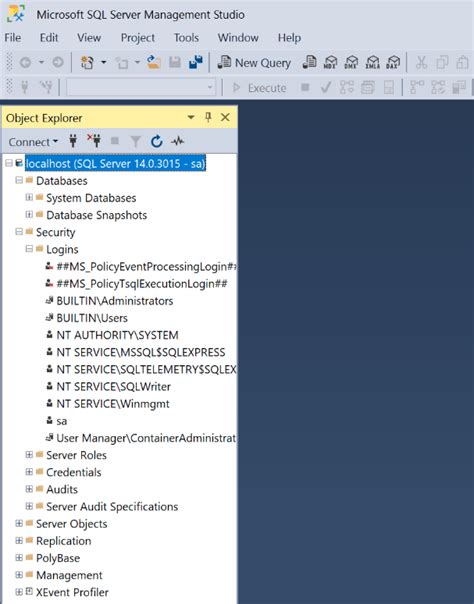Open Object Explorer window position dropdown arrow
Image resolution: width=474 pixels, height=604 pixels.
(191, 117)
